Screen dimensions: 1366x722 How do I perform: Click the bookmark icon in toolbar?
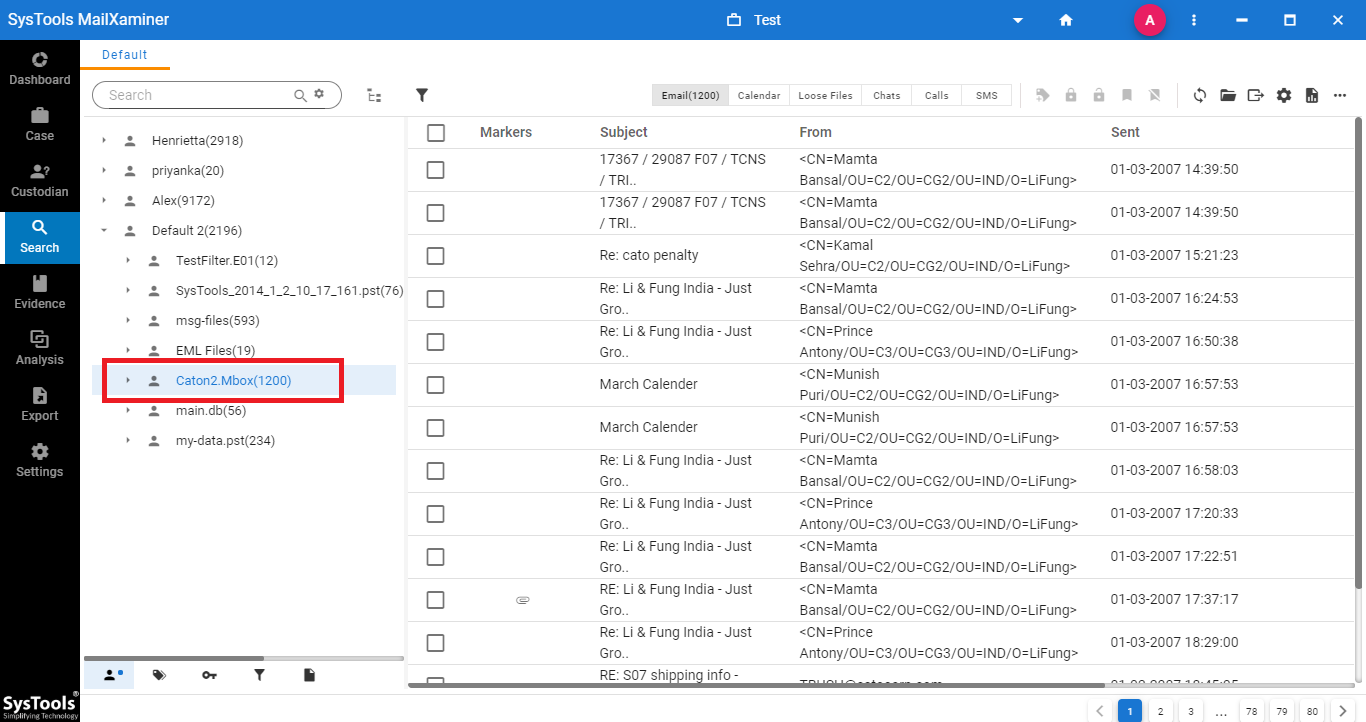click(1127, 95)
